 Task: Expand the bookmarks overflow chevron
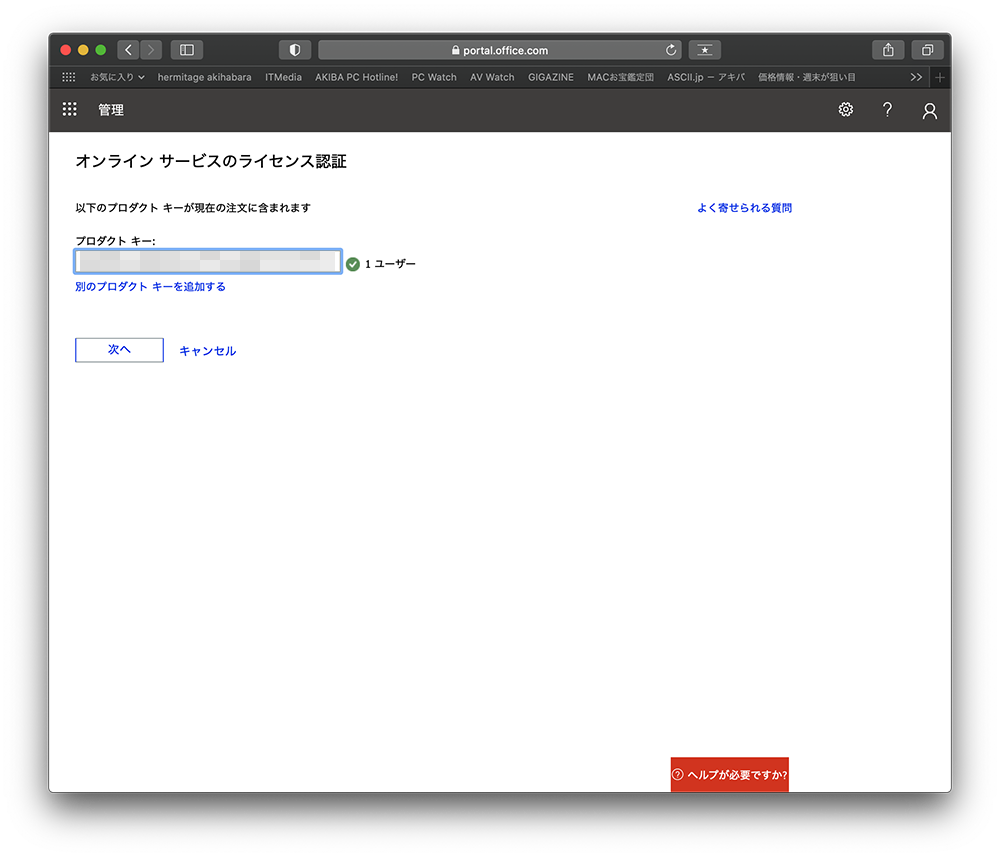coord(915,77)
